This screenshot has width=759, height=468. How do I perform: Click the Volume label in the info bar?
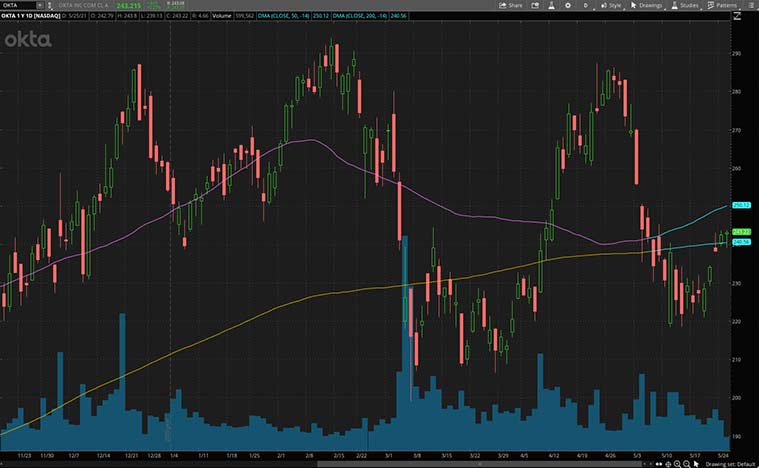(x=222, y=16)
